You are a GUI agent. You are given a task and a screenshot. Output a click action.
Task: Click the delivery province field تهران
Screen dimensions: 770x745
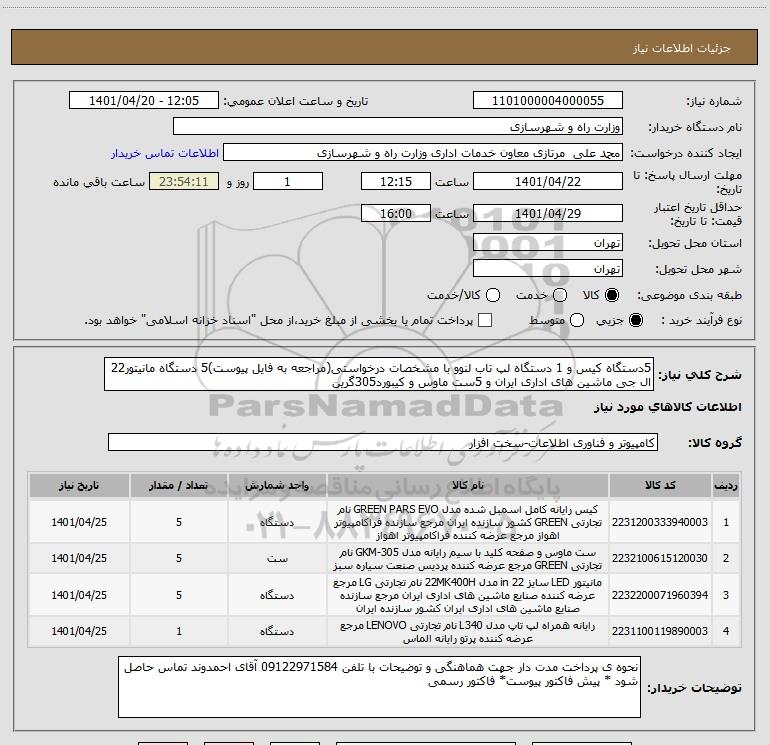point(548,243)
